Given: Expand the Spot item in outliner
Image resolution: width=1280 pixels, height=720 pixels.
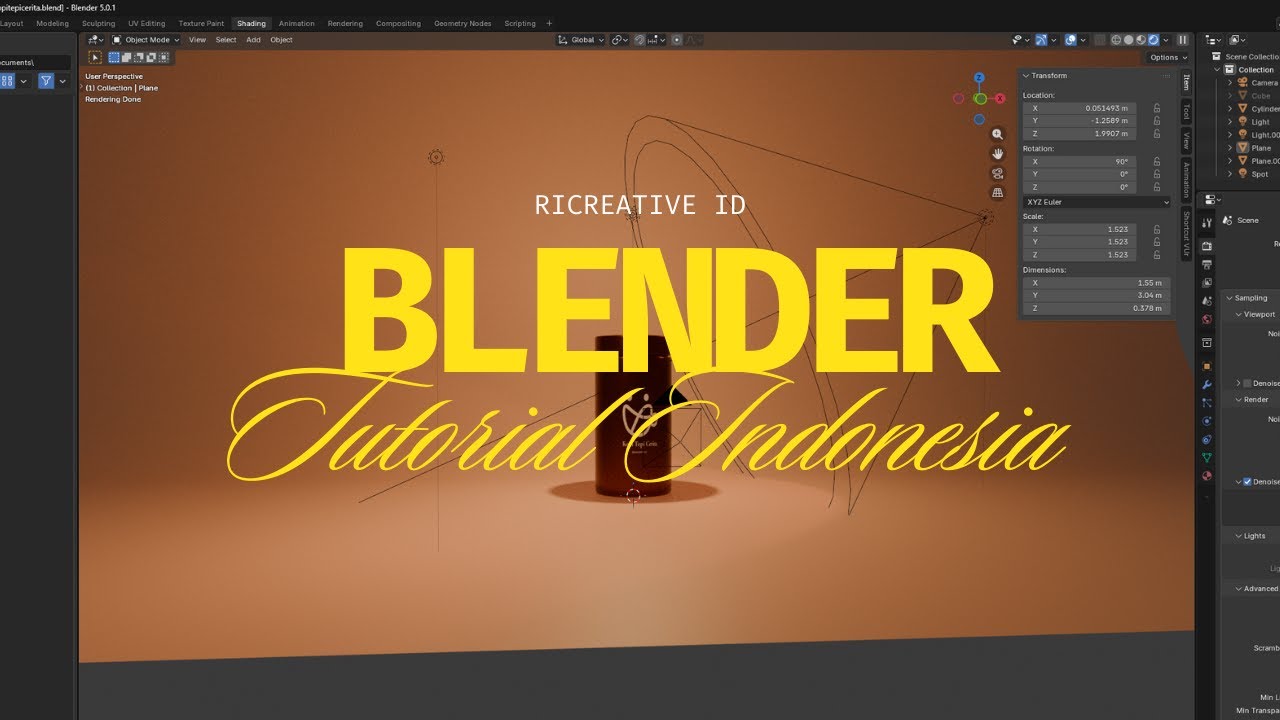Looking at the screenshot, I should click(1231, 174).
